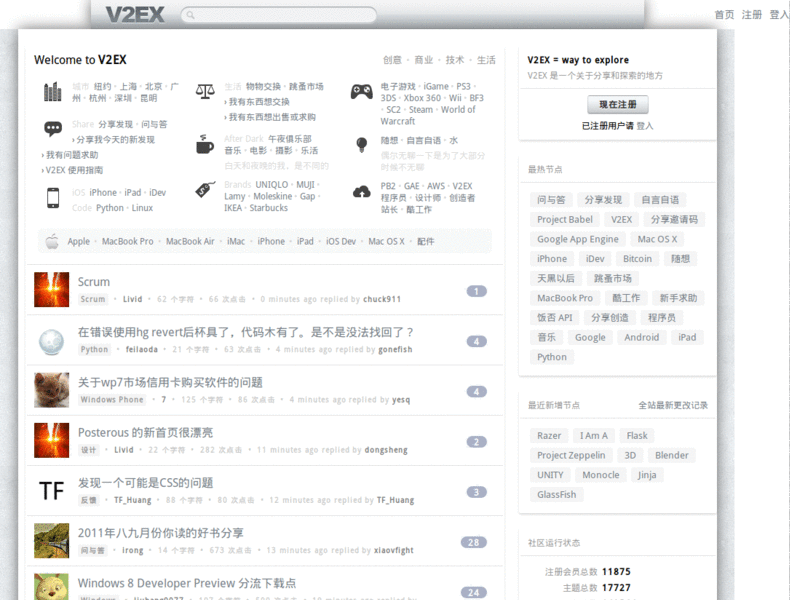Select the balance scale icon for 物物交换
Viewport: 800px width, 600px height.
[205, 91]
